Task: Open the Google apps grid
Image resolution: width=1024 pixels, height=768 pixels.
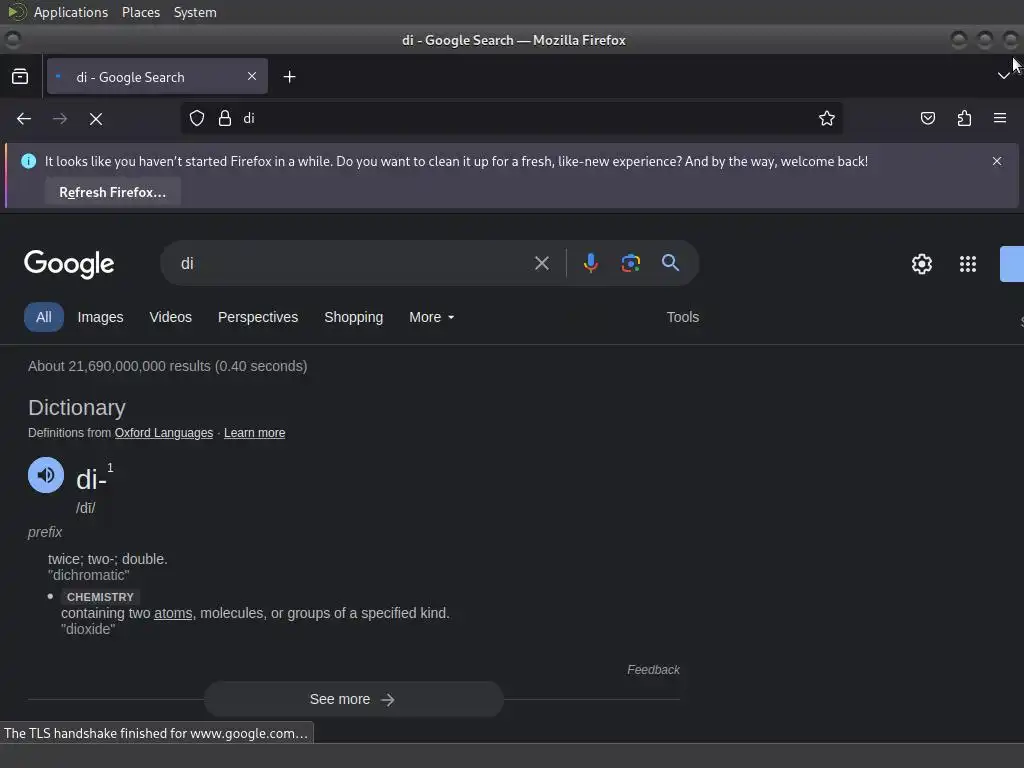Action: (968, 264)
